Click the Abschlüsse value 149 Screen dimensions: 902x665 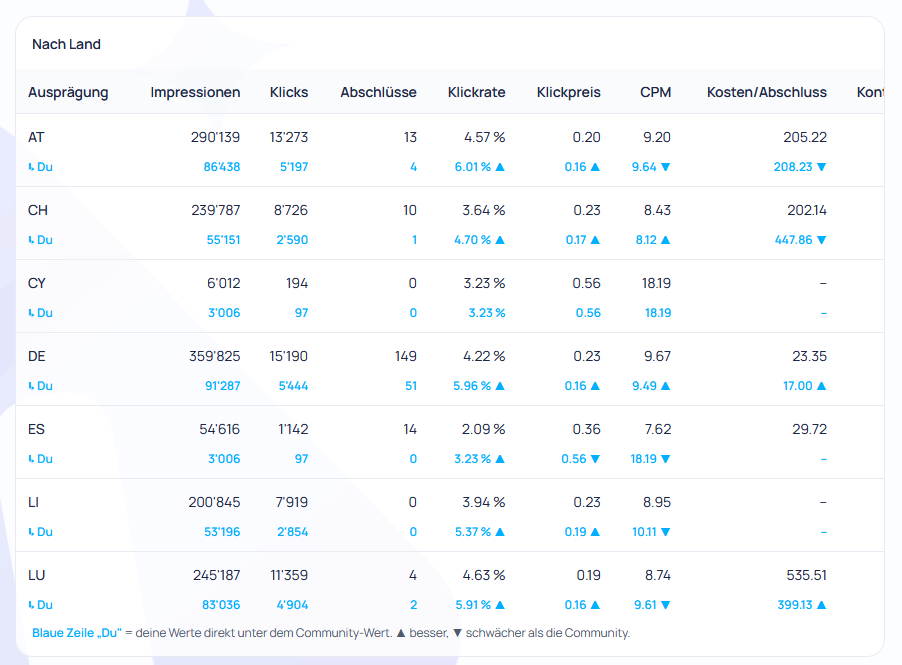[x=406, y=357]
